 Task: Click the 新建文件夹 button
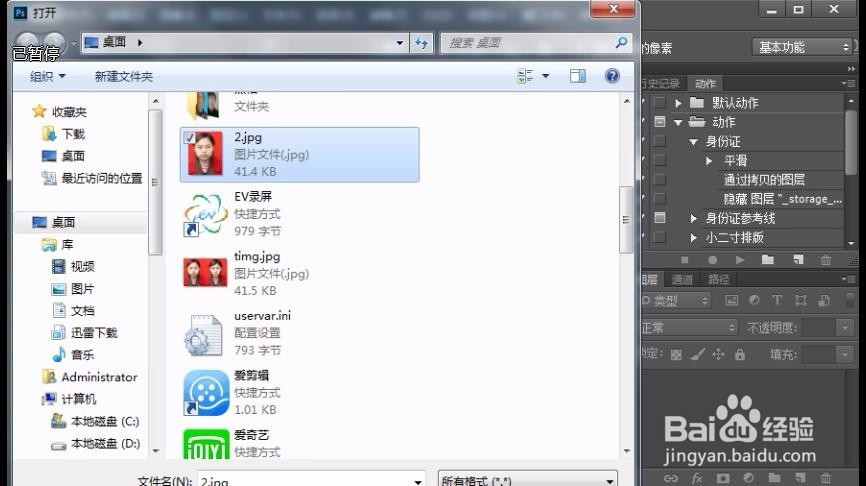pos(124,76)
